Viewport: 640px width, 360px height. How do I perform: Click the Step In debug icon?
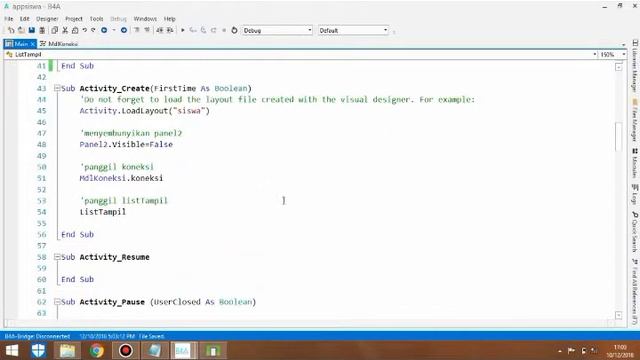[x=193, y=30]
